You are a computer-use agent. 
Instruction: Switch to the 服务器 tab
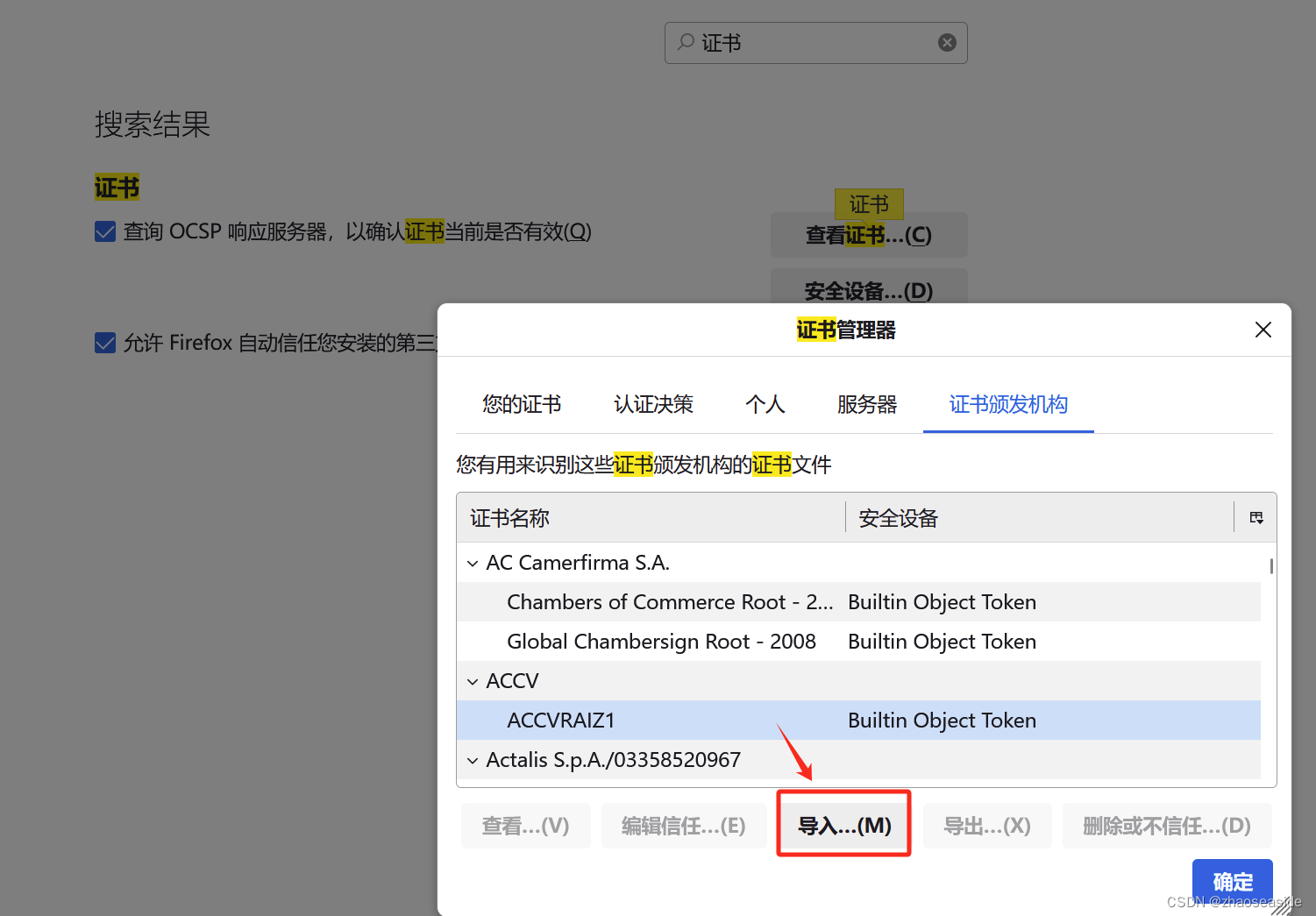tap(867, 404)
